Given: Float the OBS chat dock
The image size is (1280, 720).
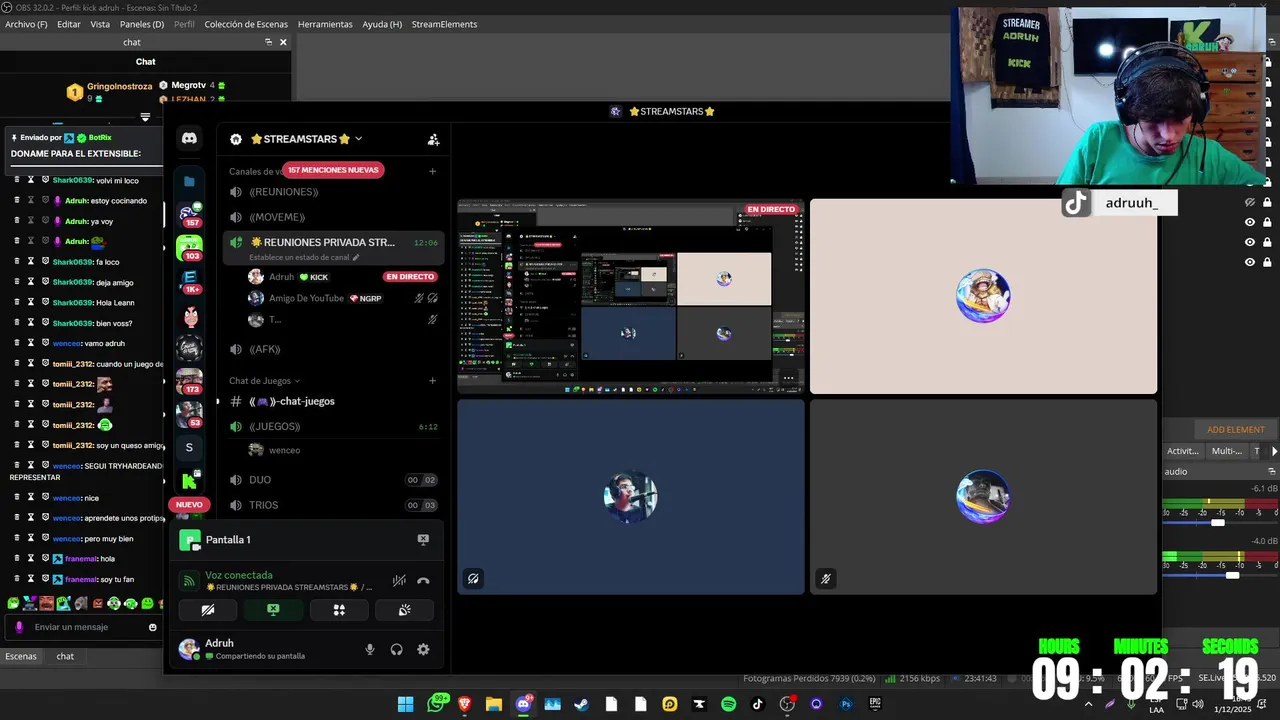Looking at the screenshot, I should [x=268, y=42].
